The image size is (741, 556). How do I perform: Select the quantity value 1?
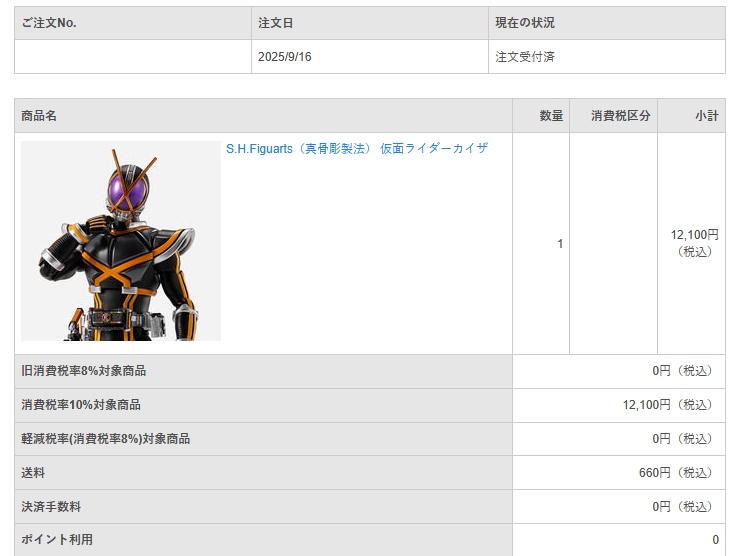pos(560,244)
